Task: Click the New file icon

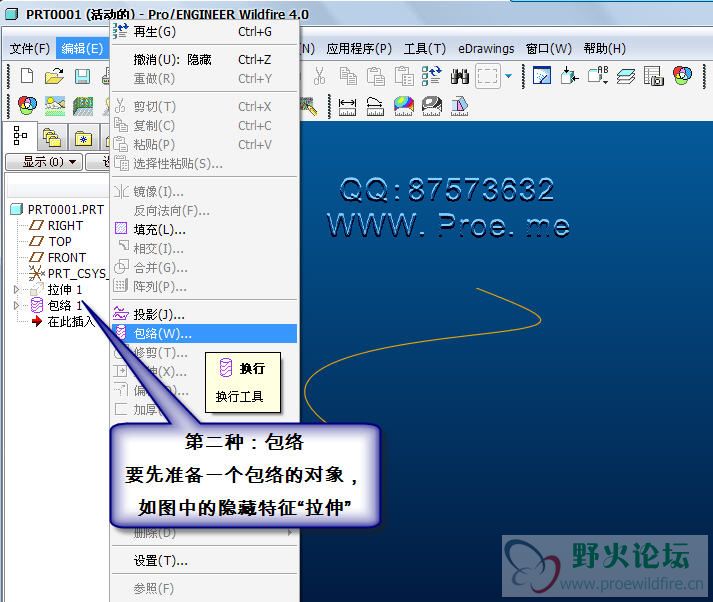Action: [27, 76]
